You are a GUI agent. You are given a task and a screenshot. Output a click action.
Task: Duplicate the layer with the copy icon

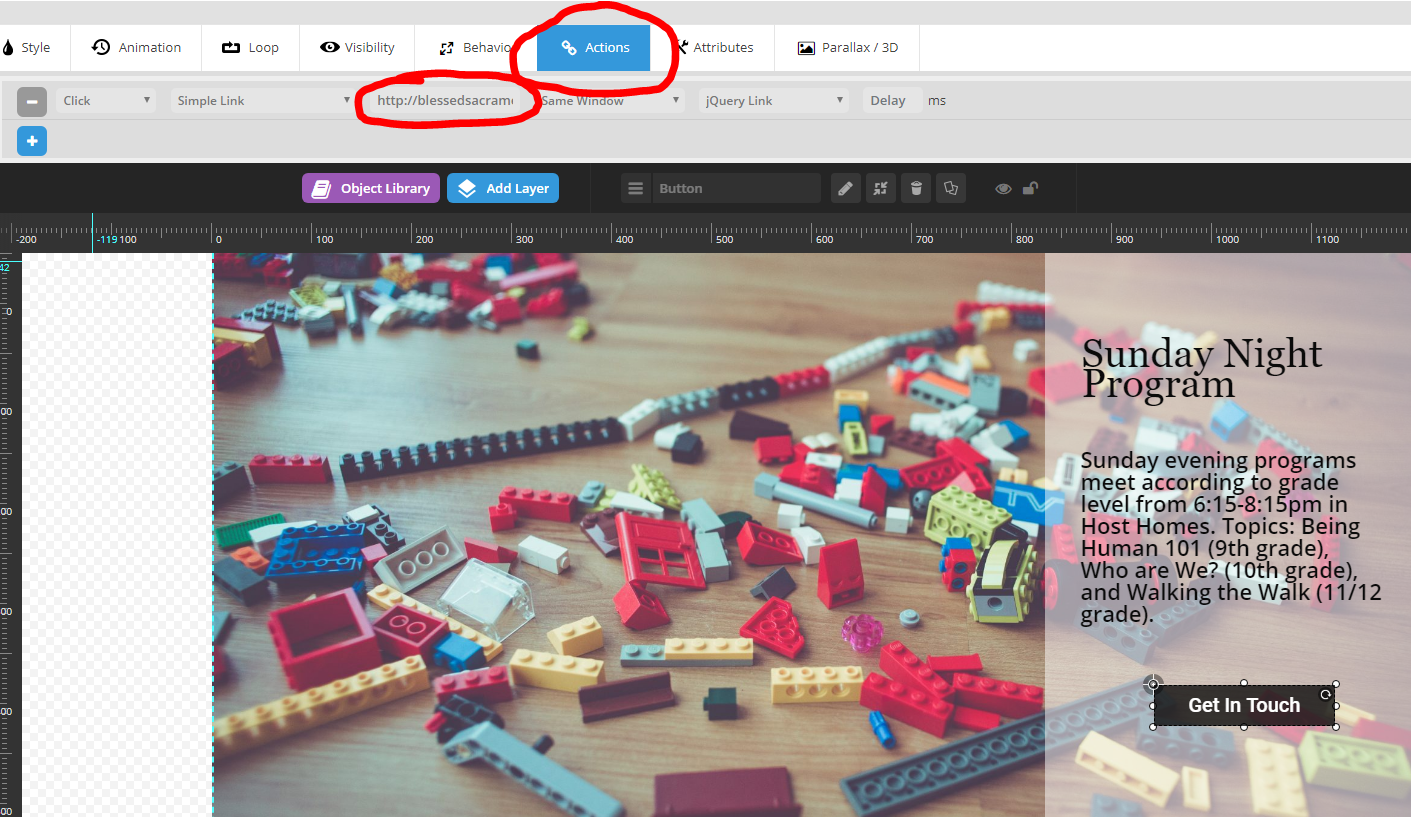click(951, 188)
